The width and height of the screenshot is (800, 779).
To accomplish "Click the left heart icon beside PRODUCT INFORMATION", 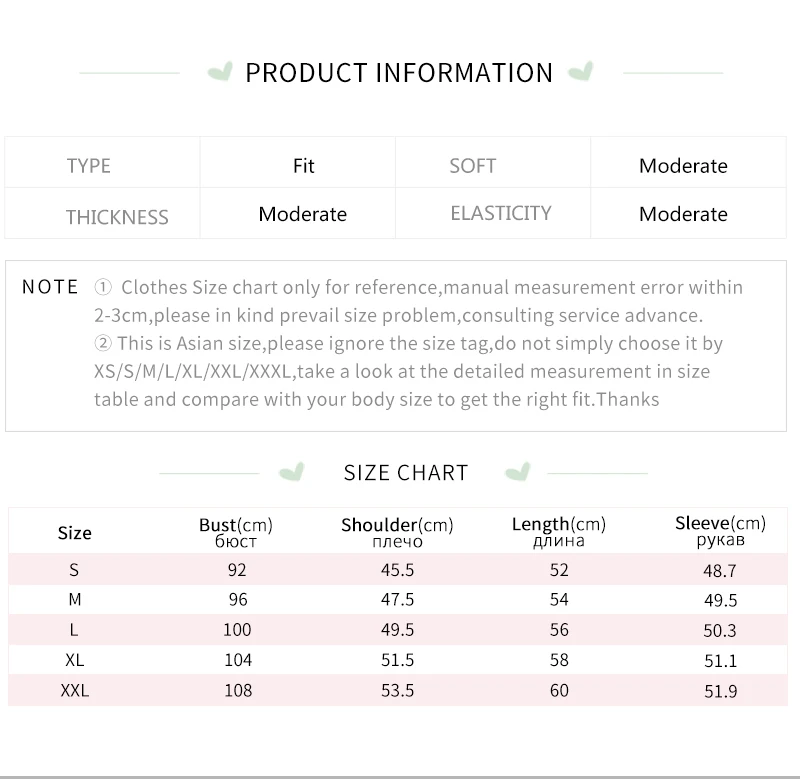I will tap(220, 72).
